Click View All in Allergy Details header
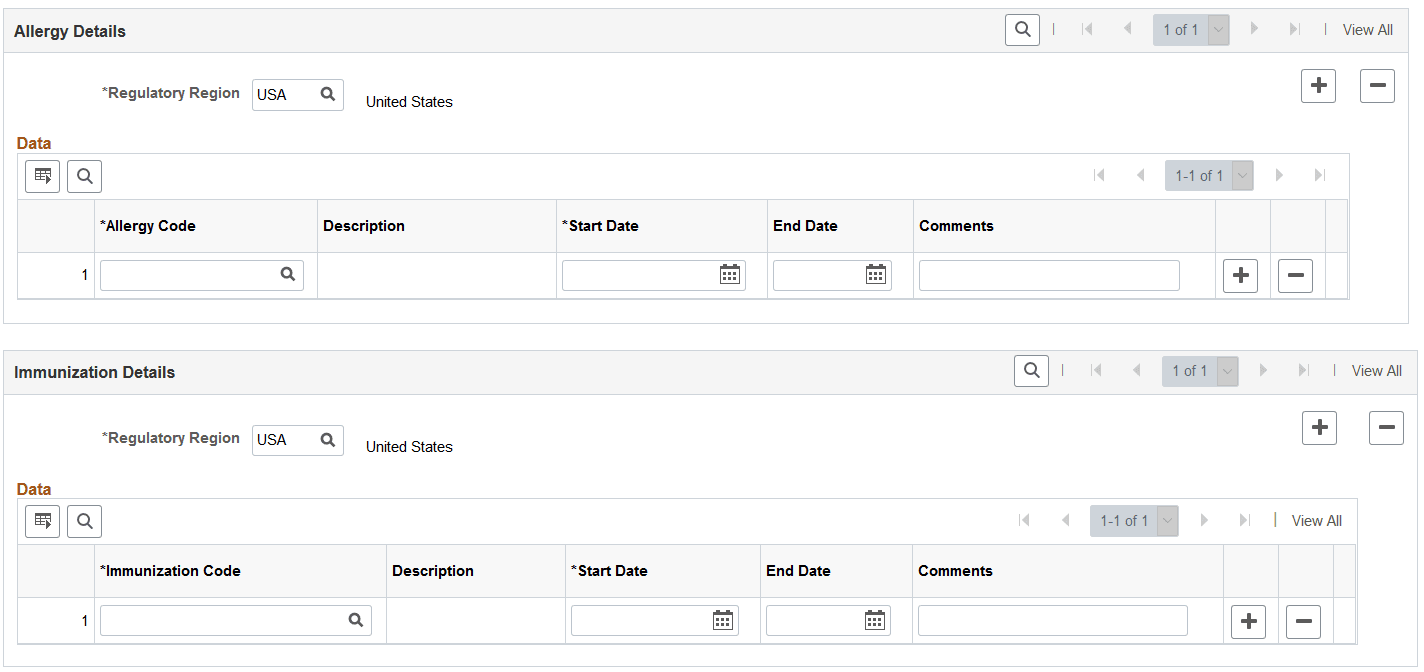 pos(1367,30)
